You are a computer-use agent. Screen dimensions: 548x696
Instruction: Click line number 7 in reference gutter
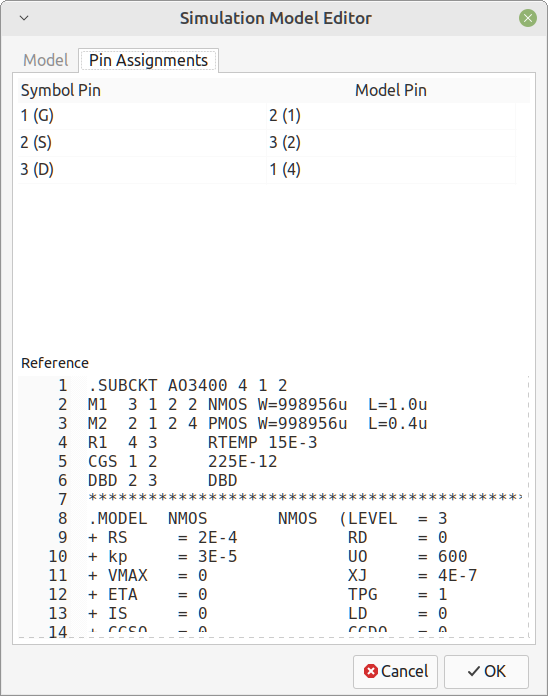[x=63, y=499]
